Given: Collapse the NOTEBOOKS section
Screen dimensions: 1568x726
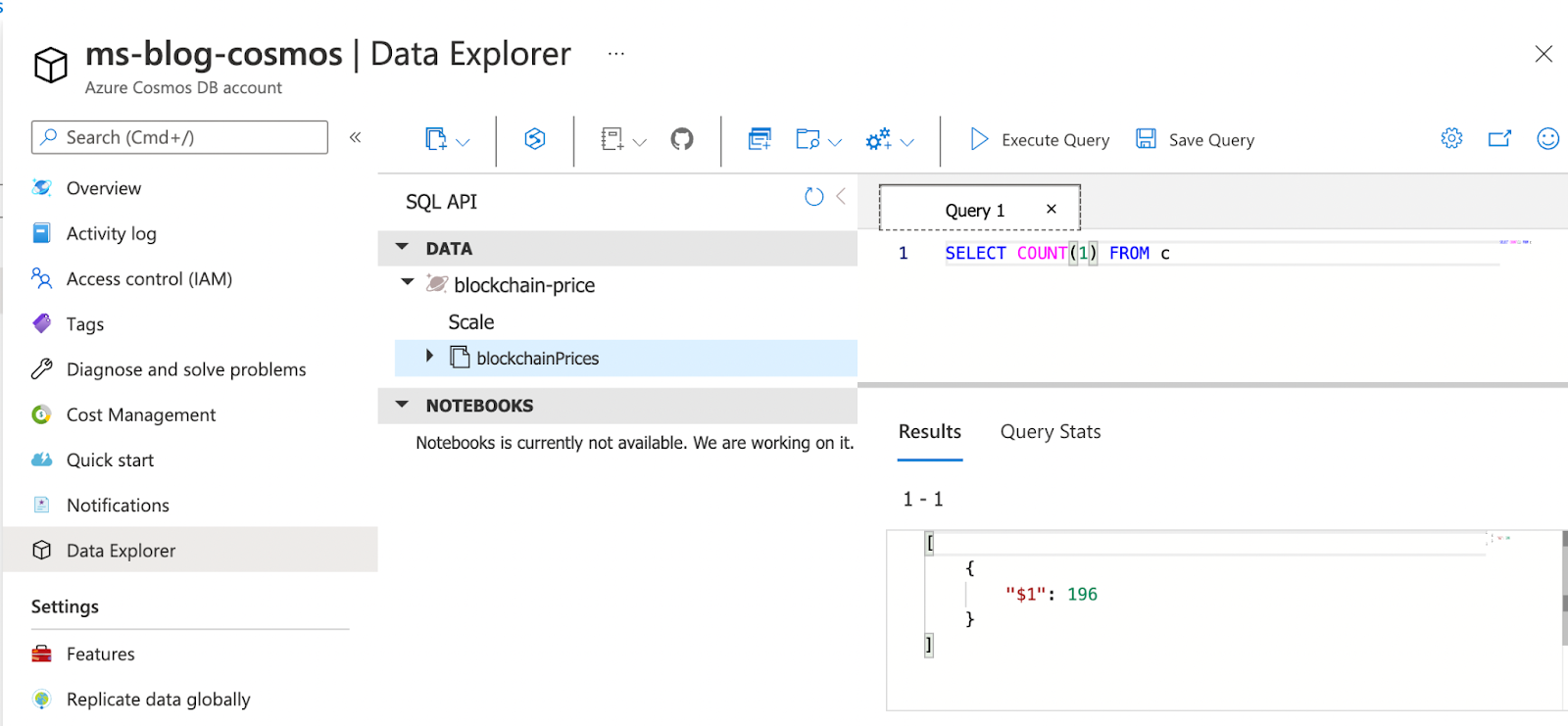Looking at the screenshot, I should (x=402, y=404).
